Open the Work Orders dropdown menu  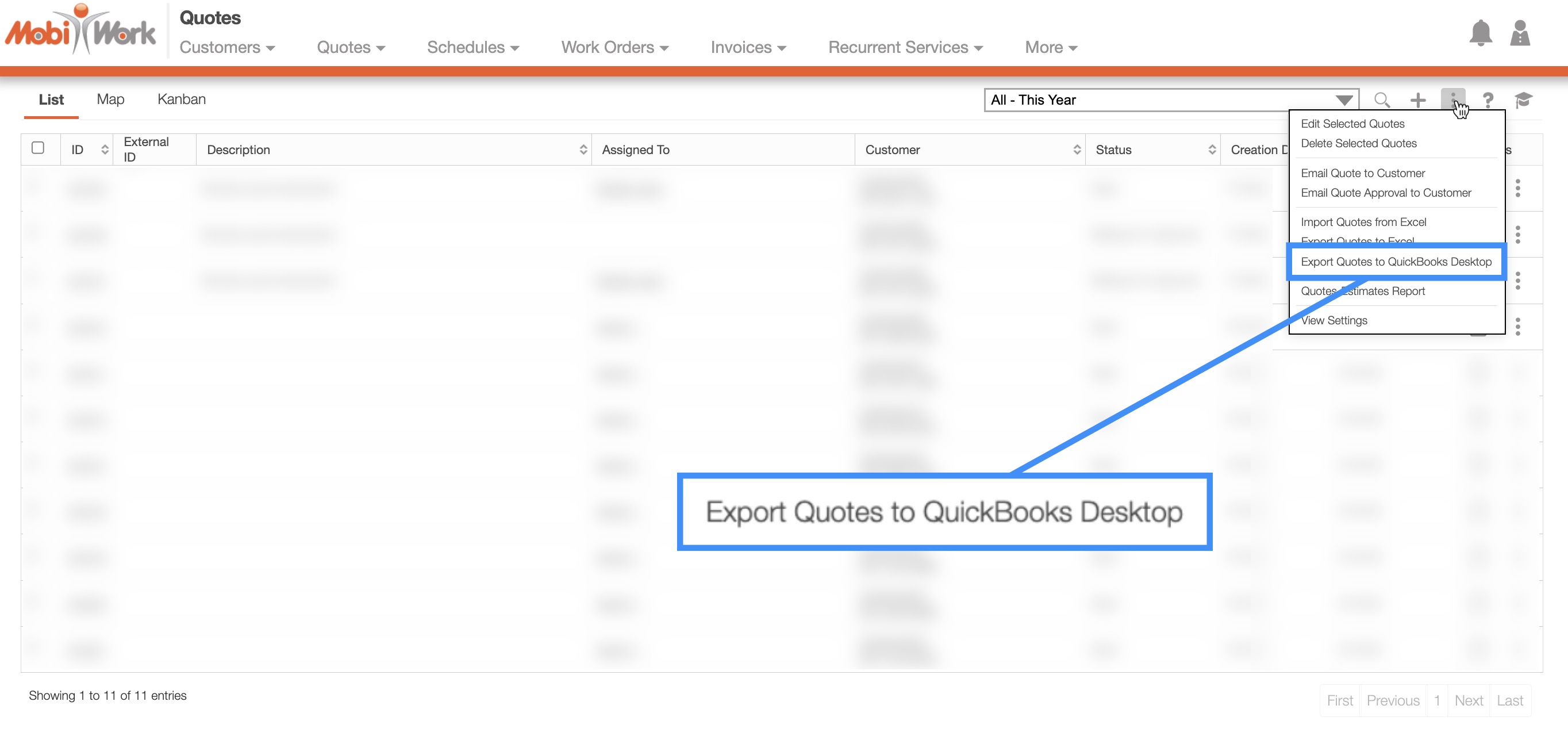pyautogui.click(x=615, y=48)
